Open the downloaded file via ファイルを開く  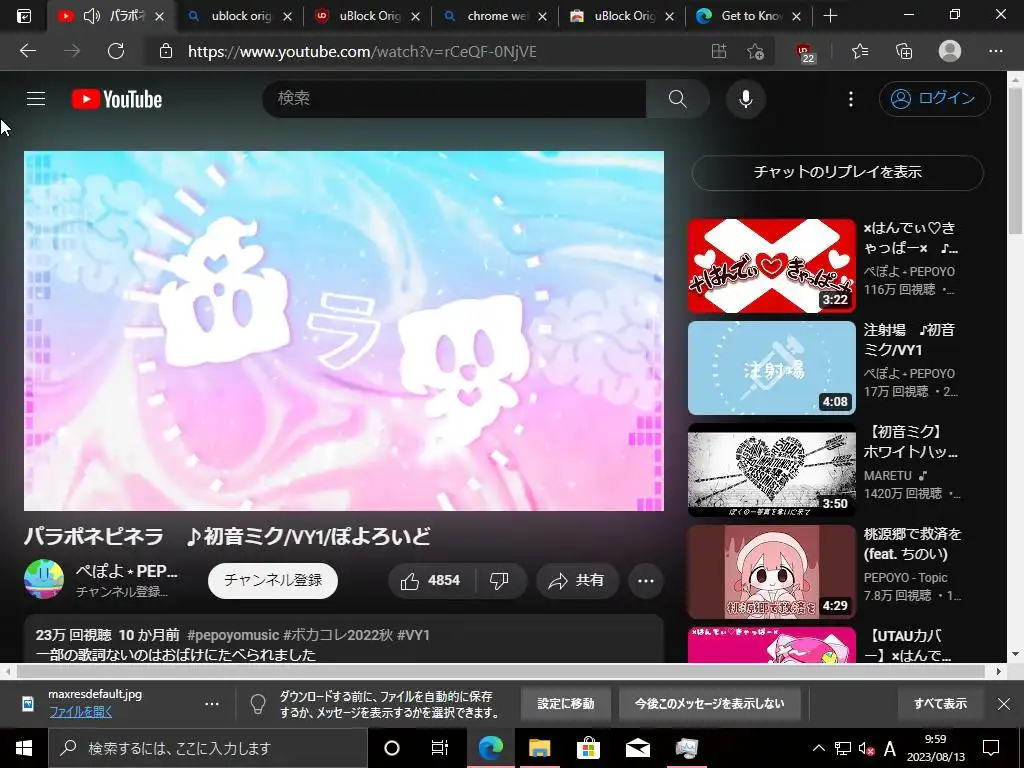[80, 712]
